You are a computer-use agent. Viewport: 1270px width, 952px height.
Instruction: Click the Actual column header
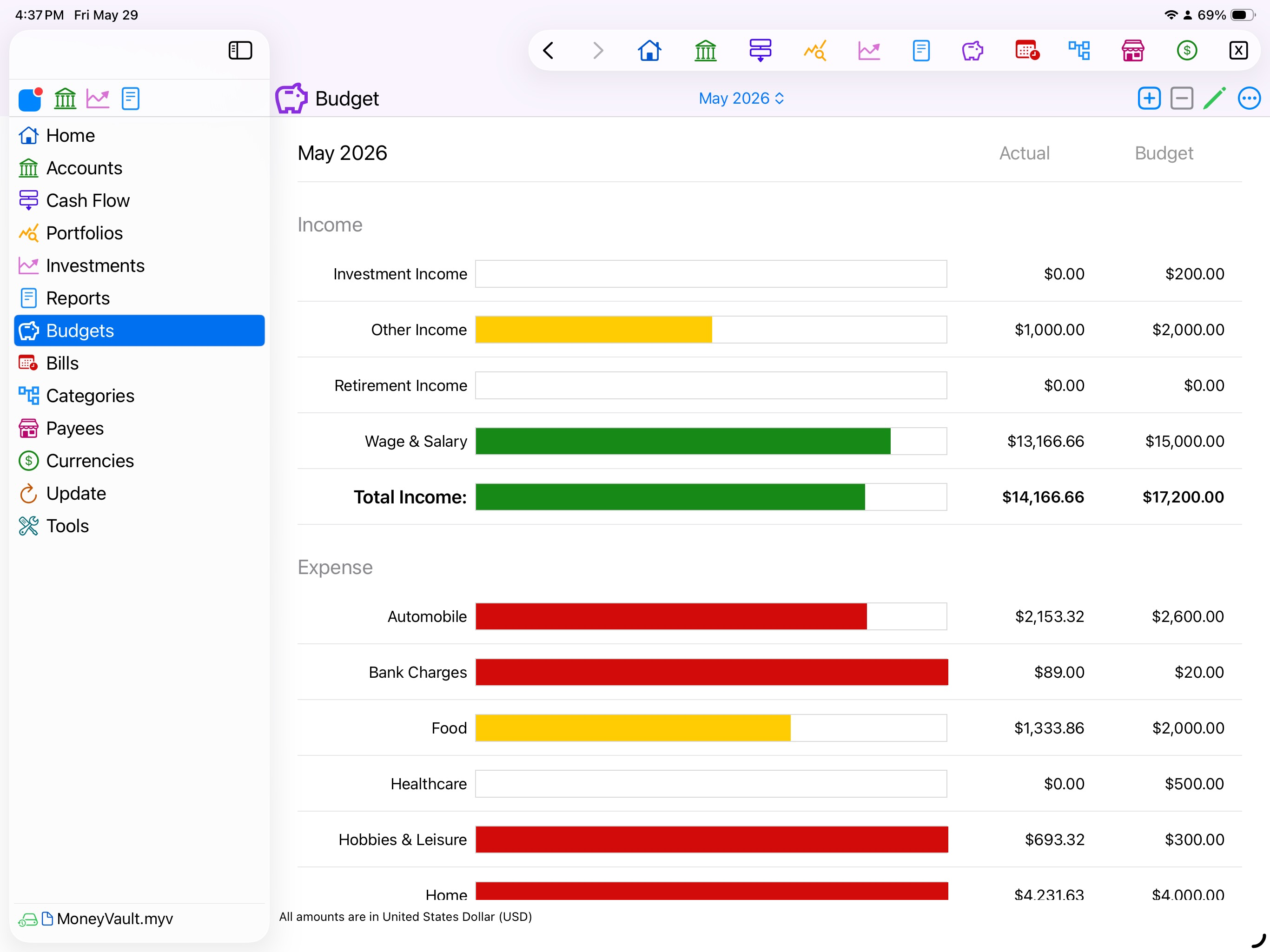[x=1024, y=153]
